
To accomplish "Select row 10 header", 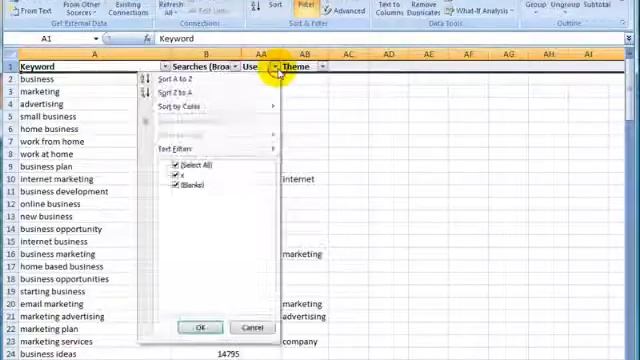I will [x=11, y=179].
